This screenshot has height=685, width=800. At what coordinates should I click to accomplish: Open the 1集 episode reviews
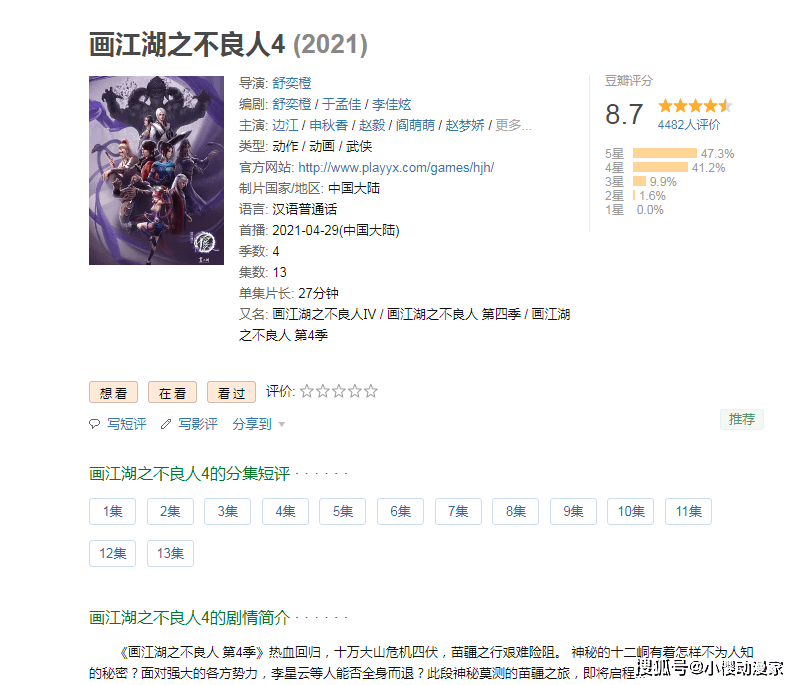112,511
